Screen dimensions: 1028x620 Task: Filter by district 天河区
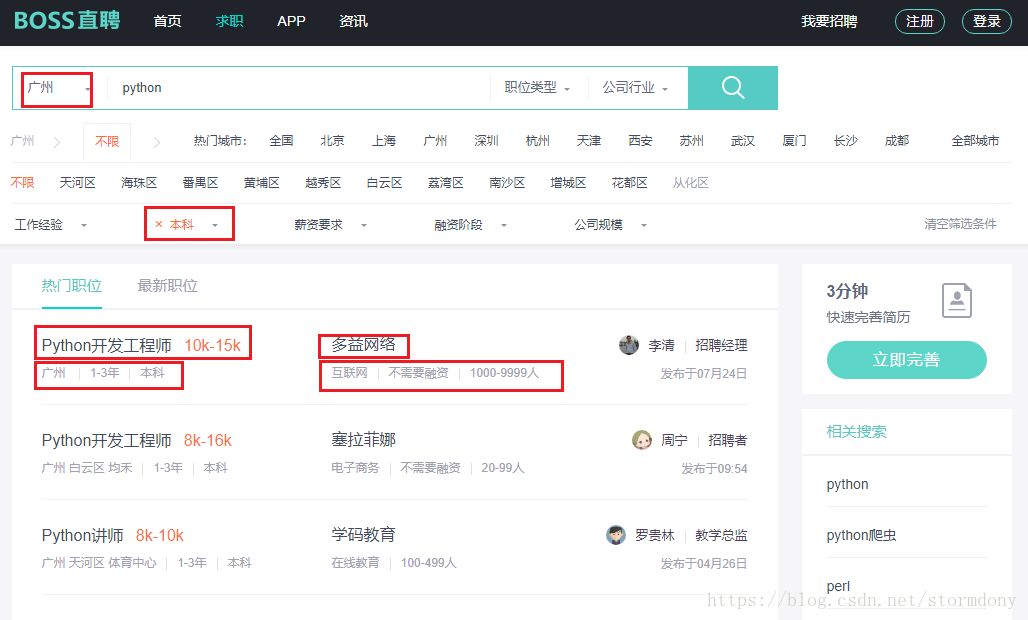77,183
